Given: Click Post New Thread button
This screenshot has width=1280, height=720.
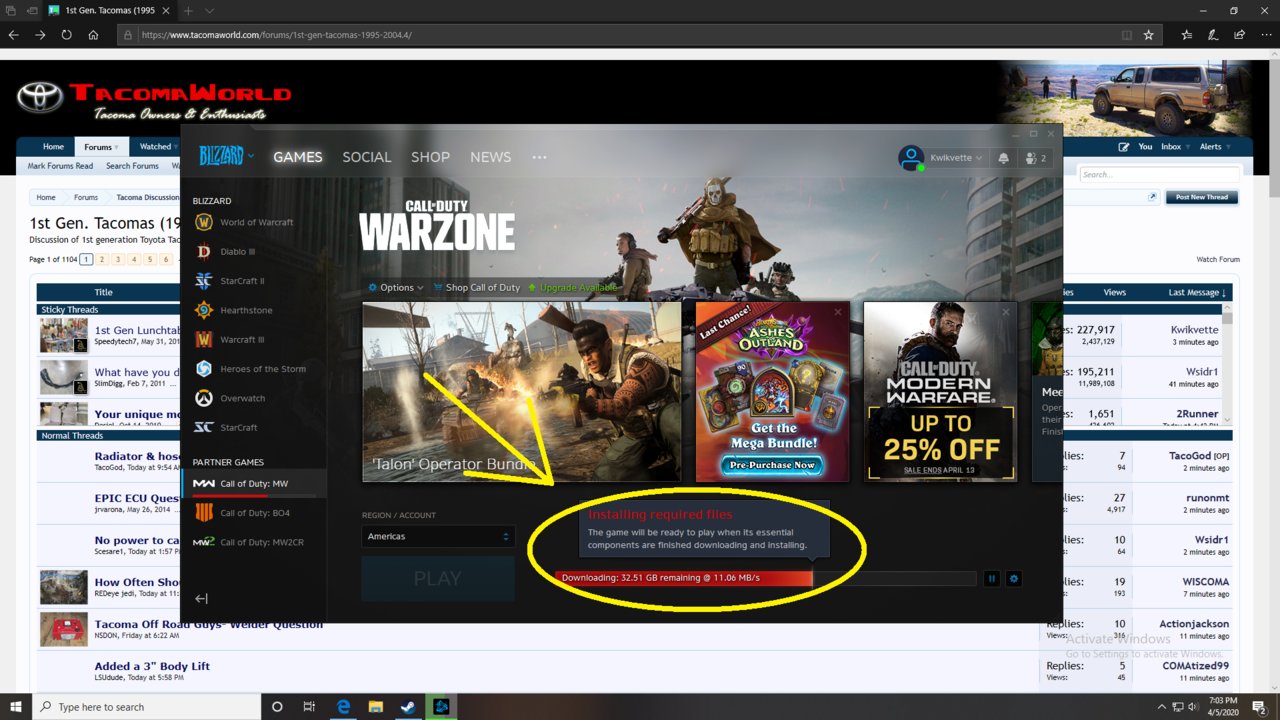Looking at the screenshot, I should (x=1202, y=197).
